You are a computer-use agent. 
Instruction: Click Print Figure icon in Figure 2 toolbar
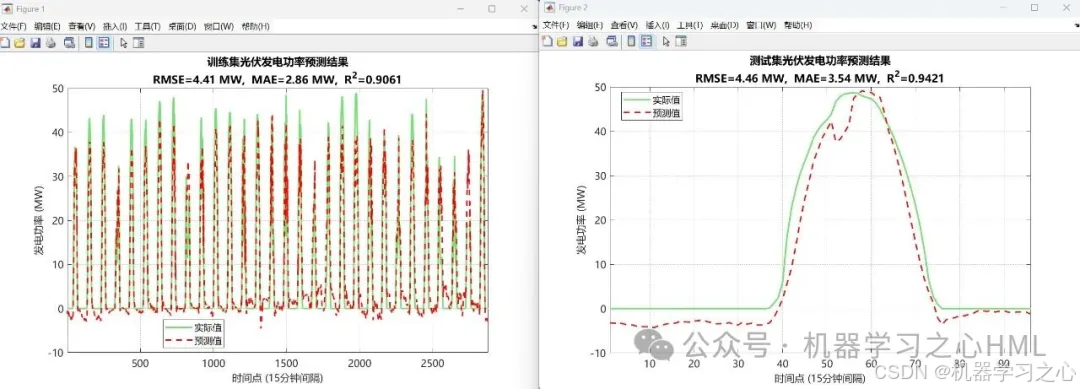click(x=593, y=41)
